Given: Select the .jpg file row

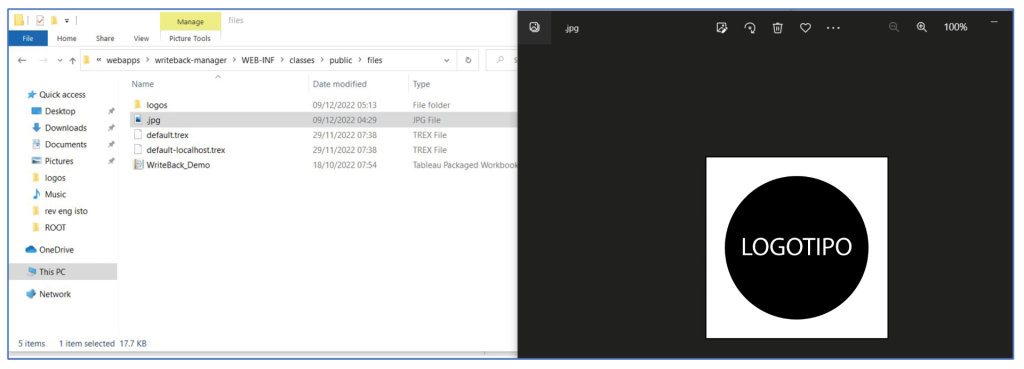Looking at the screenshot, I should [323, 120].
